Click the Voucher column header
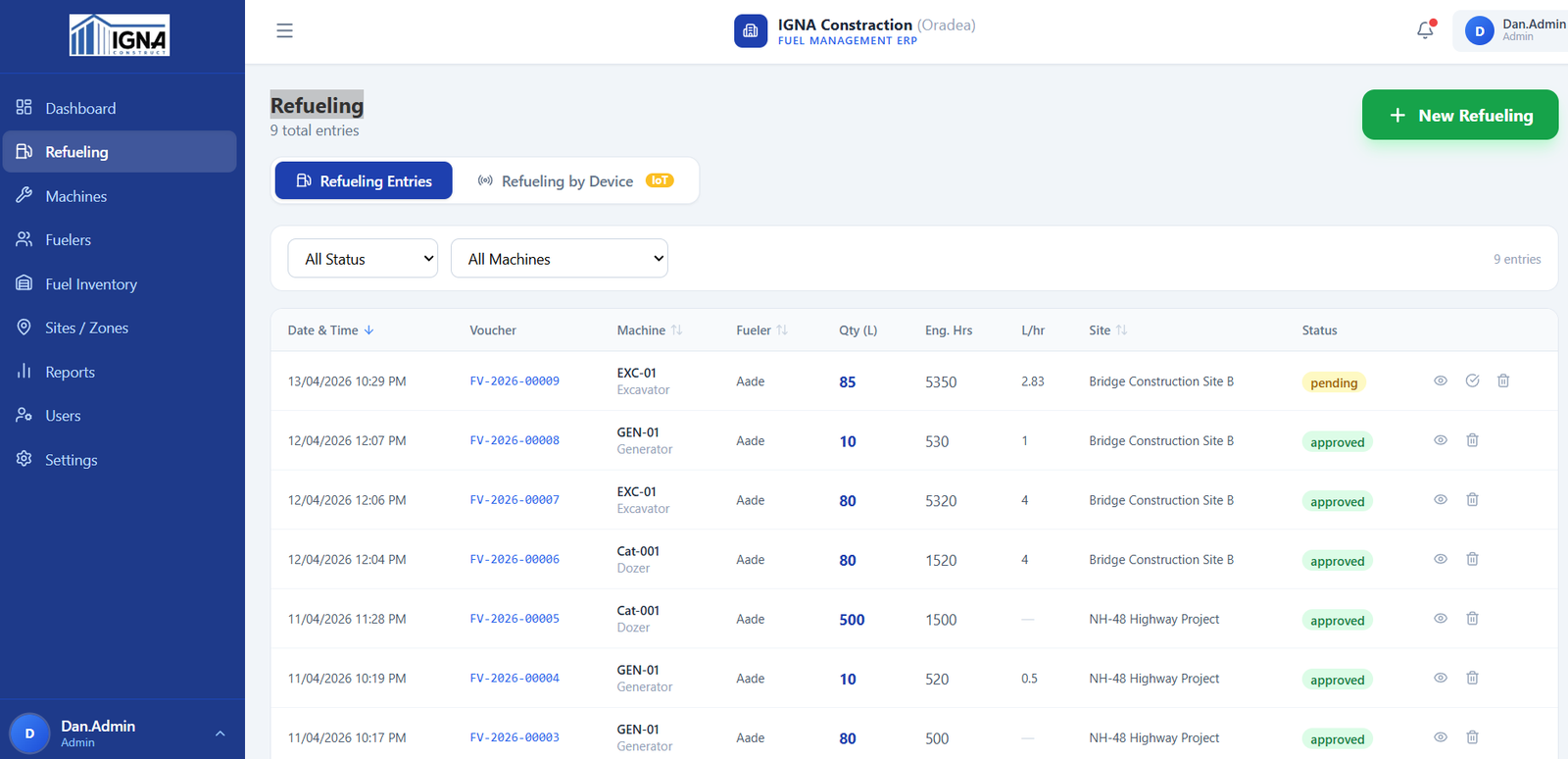 493,330
